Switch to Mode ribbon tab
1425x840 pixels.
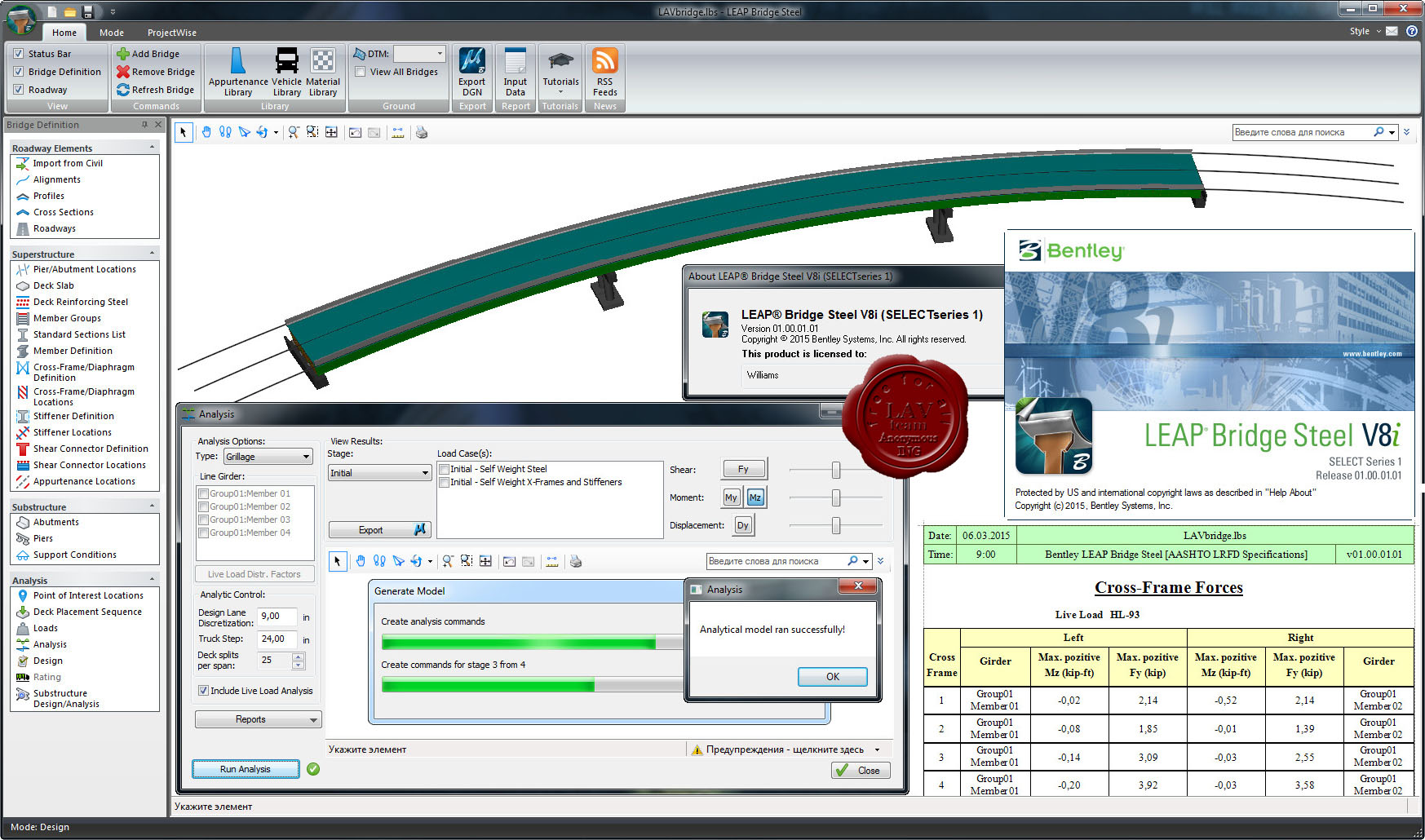[112, 33]
